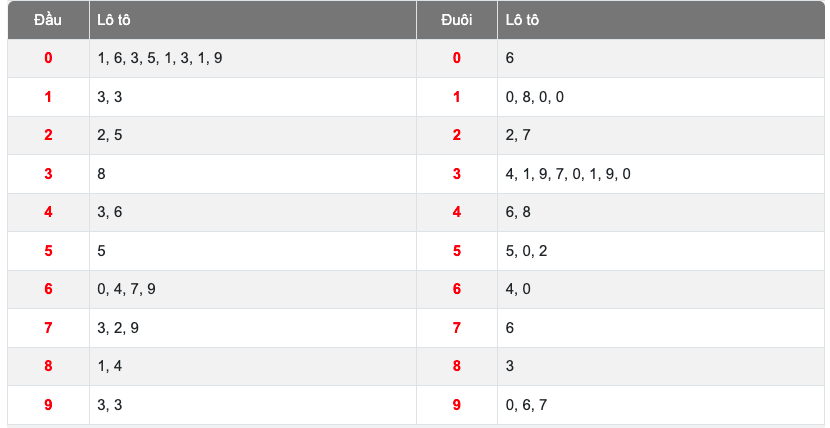Select the cell reading 4, 1, 9, 7, 0, 1, 9, 0

click(x=568, y=174)
